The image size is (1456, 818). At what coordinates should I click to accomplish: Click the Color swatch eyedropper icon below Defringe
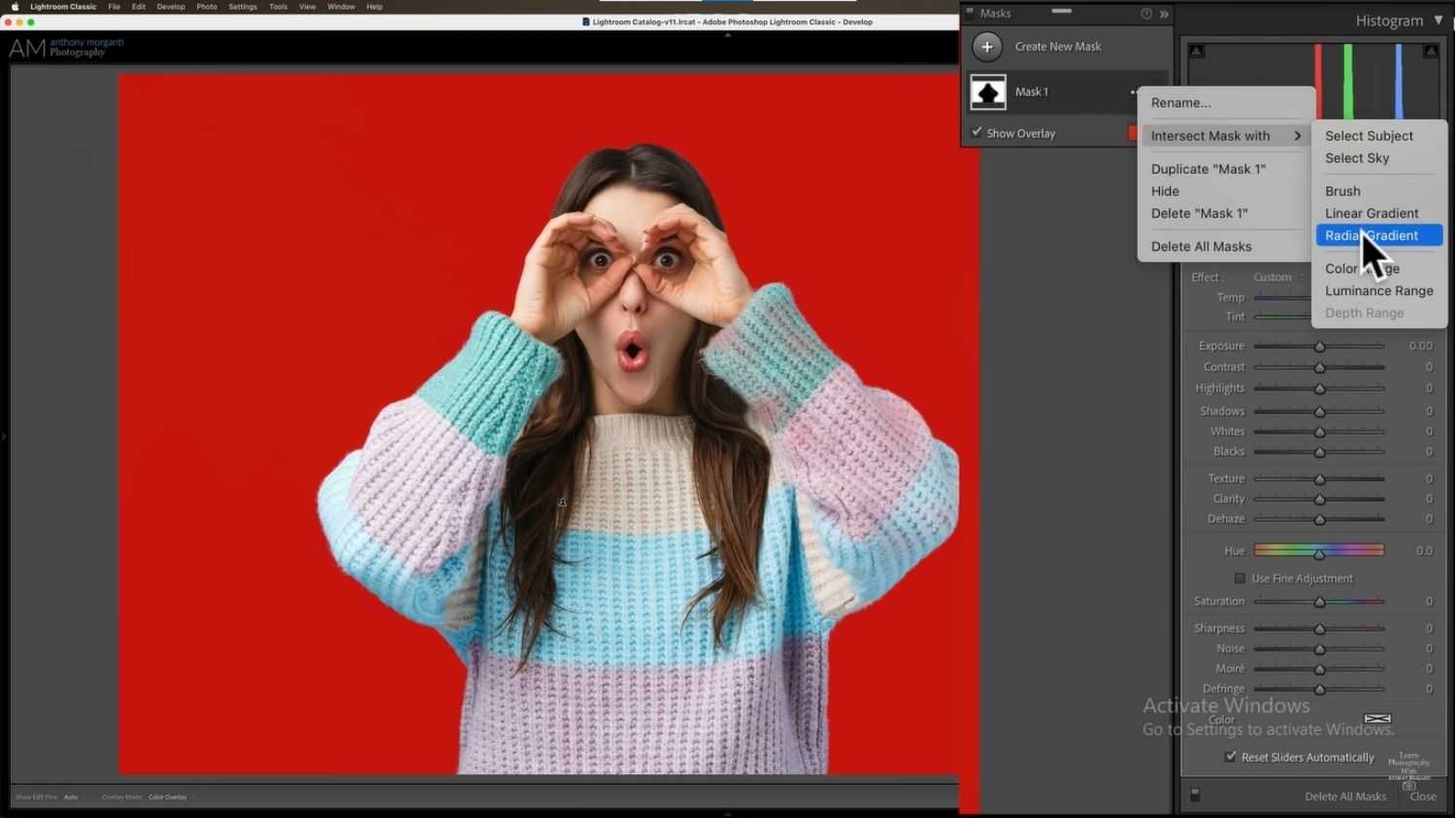click(1376, 718)
